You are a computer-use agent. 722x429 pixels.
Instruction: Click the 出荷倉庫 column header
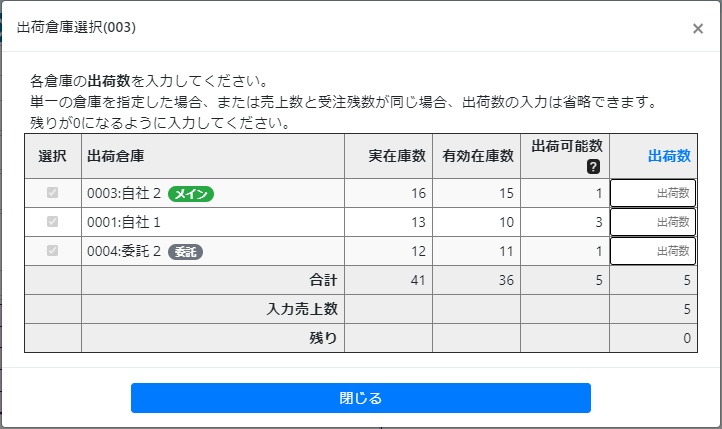pyautogui.click(x=116, y=156)
